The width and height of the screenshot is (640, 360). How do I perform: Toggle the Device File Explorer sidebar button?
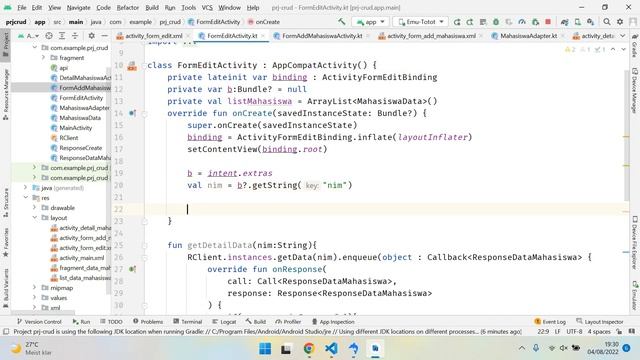(x=635, y=242)
